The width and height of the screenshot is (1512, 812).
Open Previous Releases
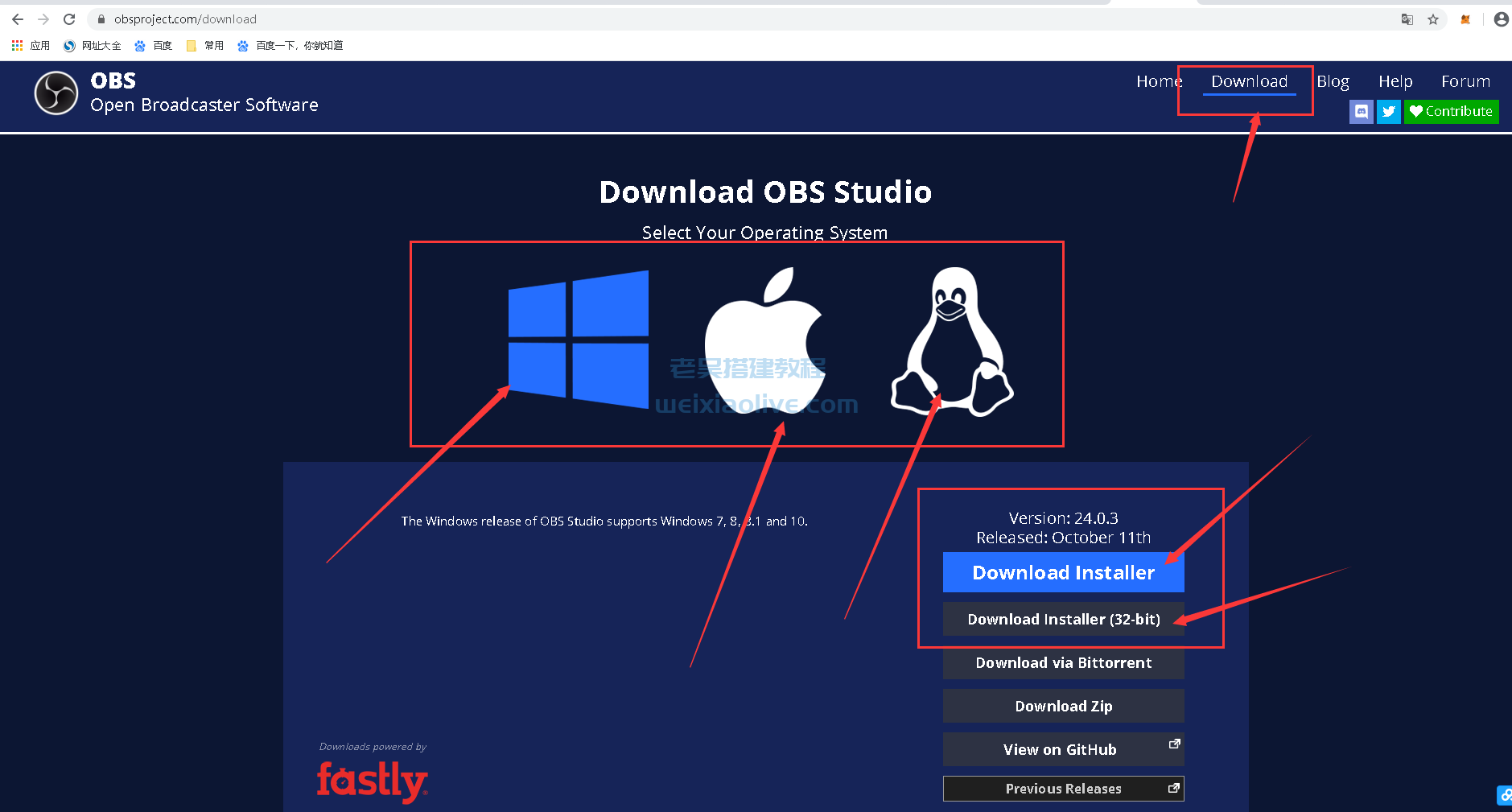point(1063,789)
